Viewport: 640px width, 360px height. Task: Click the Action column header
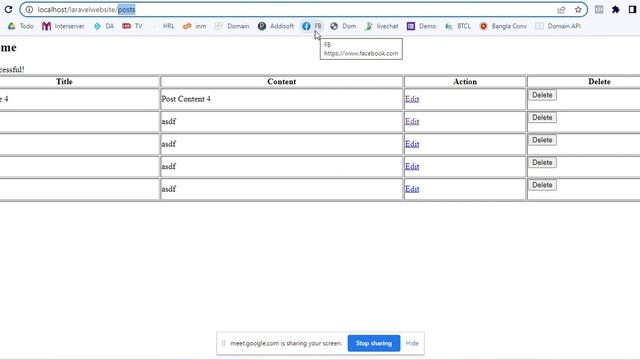point(465,82)
